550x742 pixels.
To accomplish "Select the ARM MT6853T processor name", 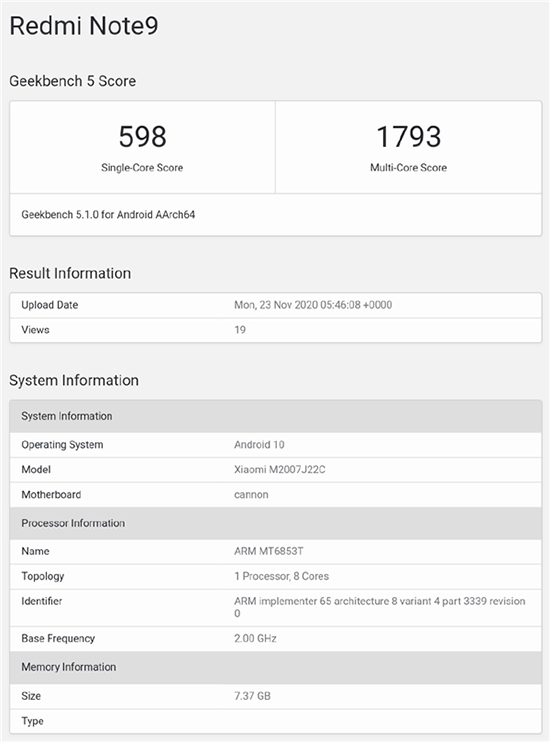I will 269,551.
